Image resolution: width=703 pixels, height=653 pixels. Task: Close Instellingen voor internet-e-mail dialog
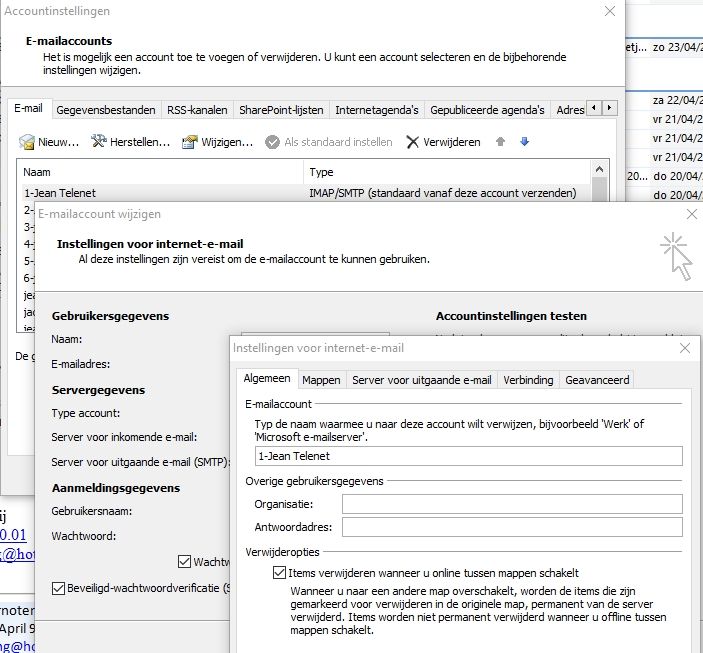685,348
